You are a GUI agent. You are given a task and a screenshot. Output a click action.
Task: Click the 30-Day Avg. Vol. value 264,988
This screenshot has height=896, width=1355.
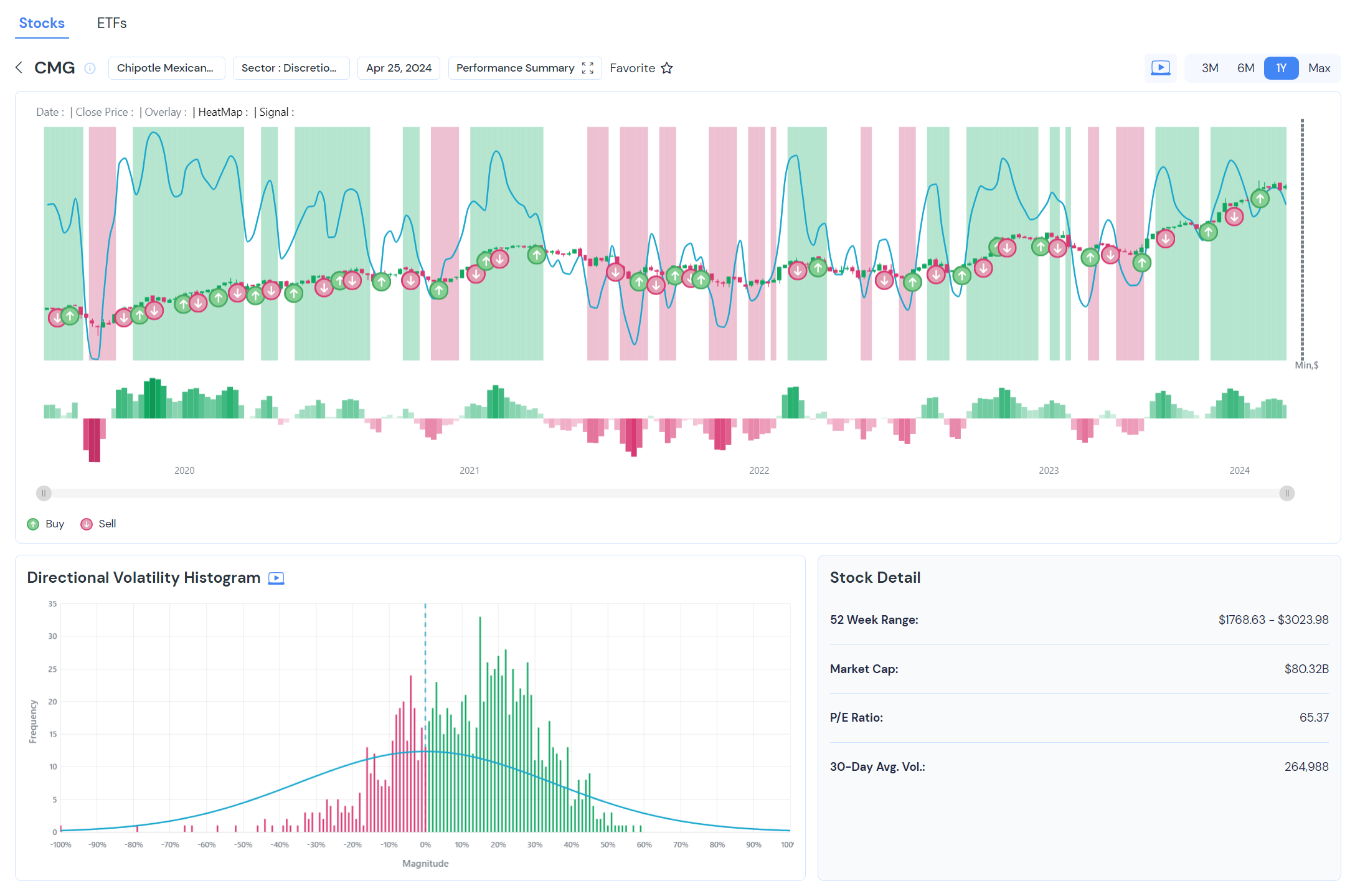tap(1306, 767)
